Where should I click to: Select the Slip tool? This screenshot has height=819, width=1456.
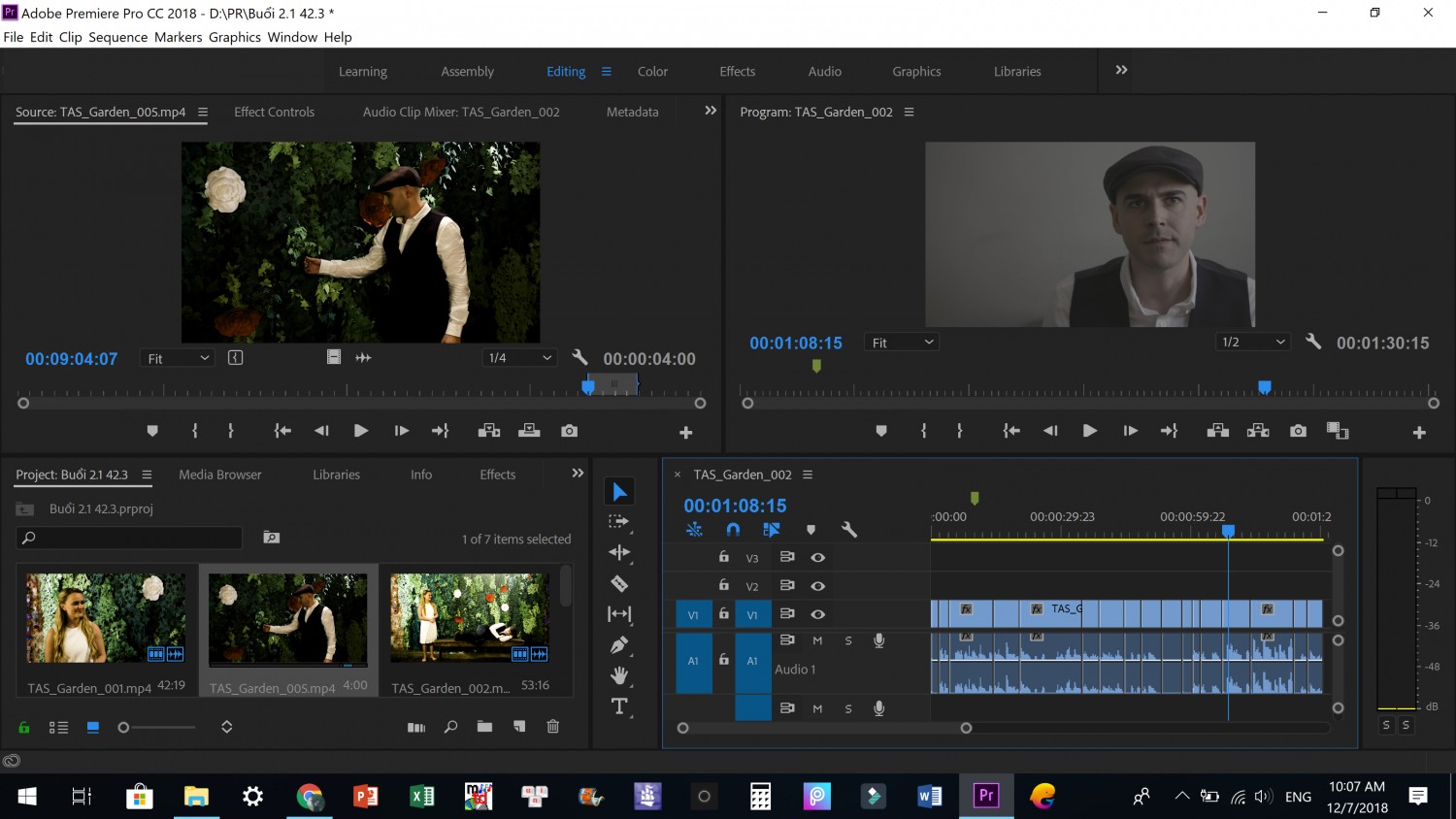pyautogui.click(x=619, y=614)
